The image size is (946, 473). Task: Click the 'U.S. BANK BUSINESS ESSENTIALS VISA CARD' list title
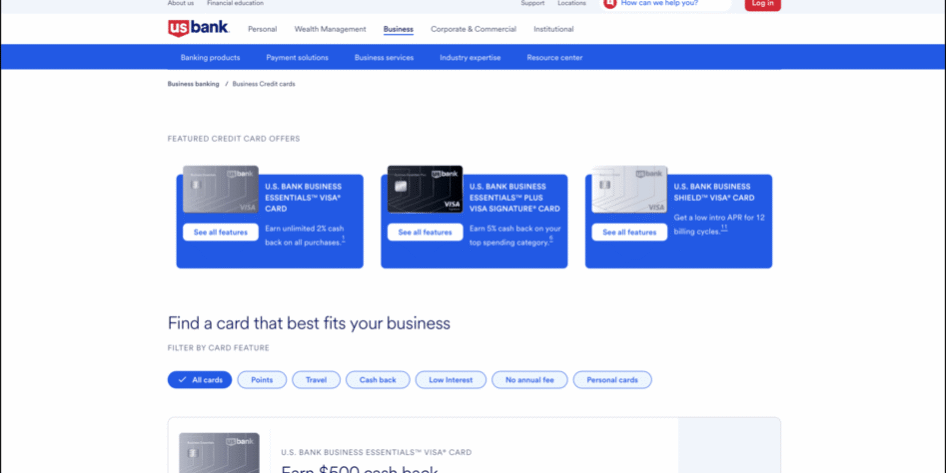click(x=376, y=452)
